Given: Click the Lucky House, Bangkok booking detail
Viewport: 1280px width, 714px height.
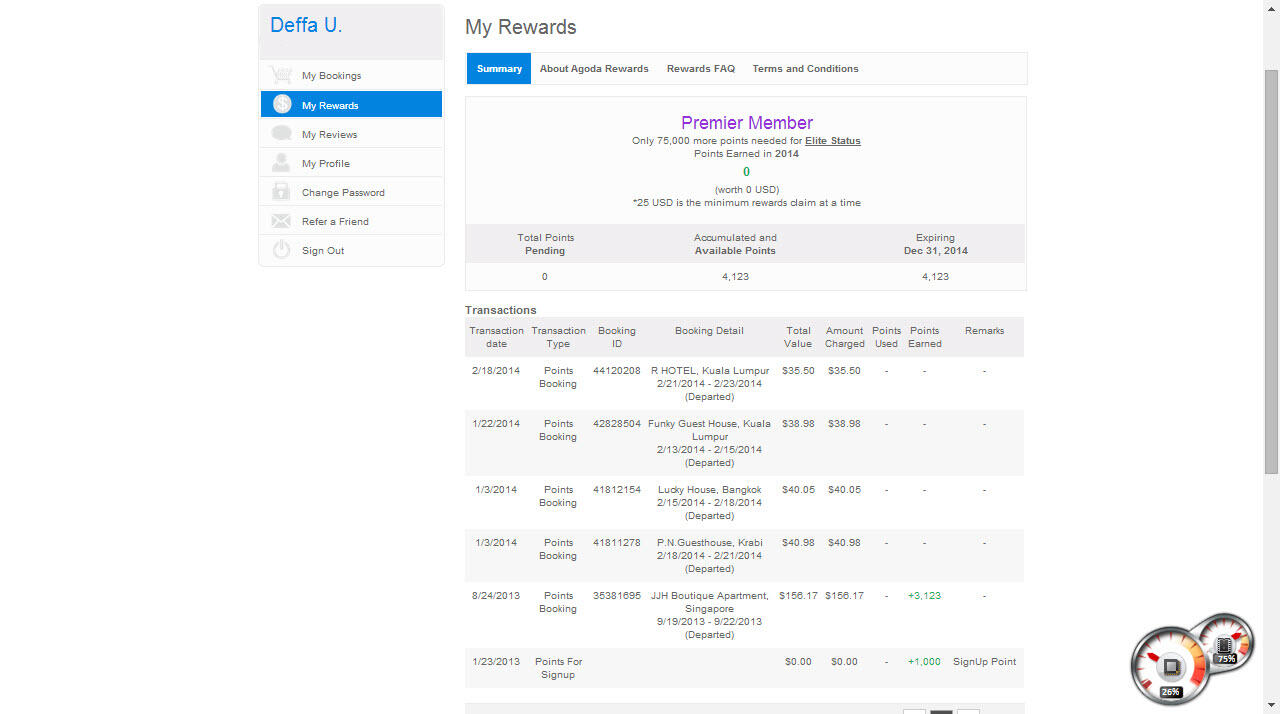Looking at the screenshot, I should 710,502.
